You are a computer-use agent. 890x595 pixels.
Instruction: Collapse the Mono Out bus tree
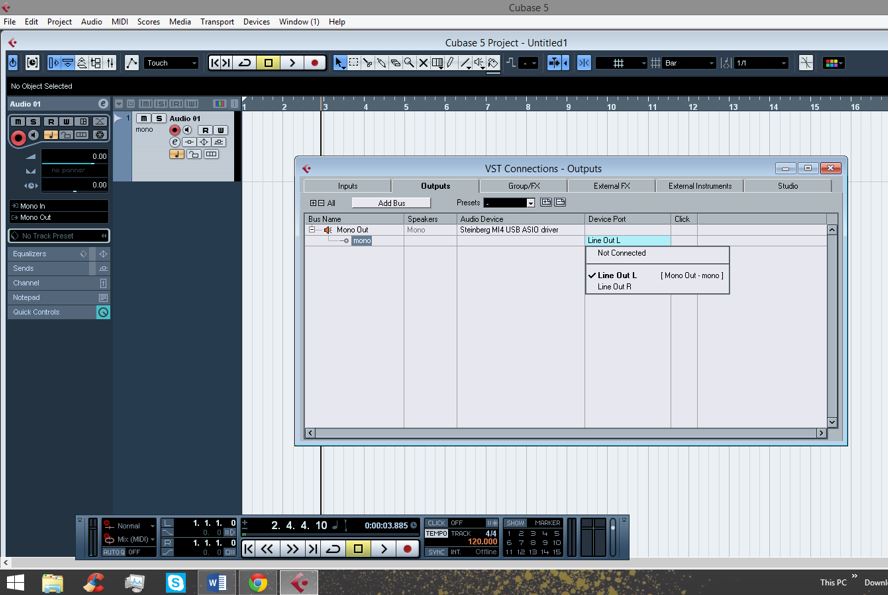312,230
